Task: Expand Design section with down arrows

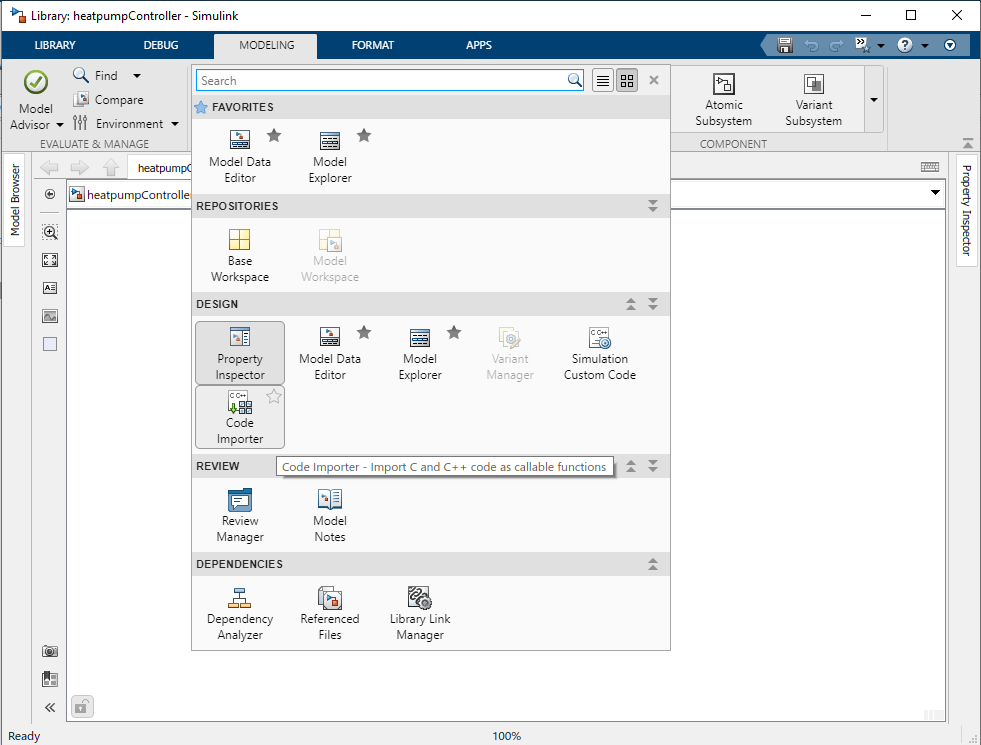Action: (653, 304)
